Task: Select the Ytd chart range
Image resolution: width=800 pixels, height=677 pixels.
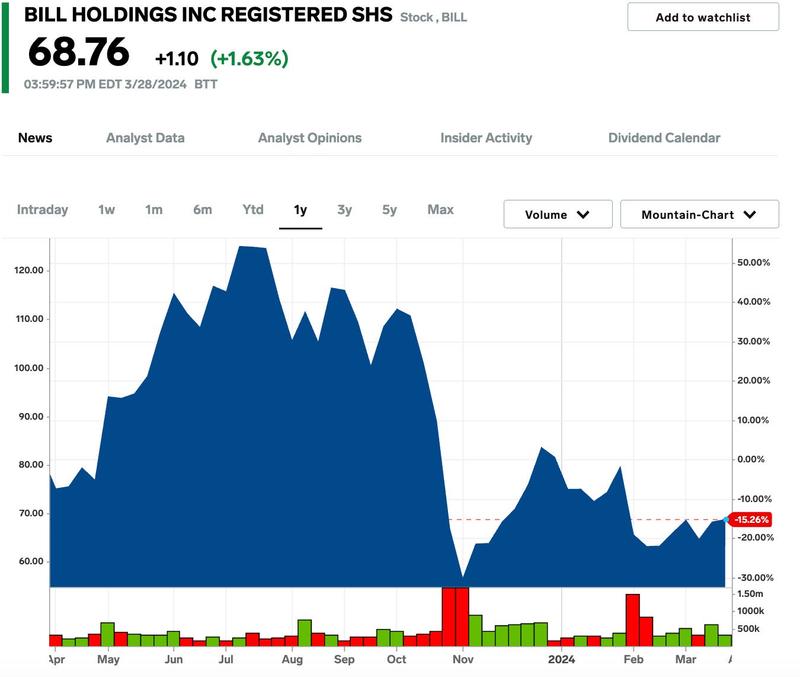Action: click(x=253, y=210)
